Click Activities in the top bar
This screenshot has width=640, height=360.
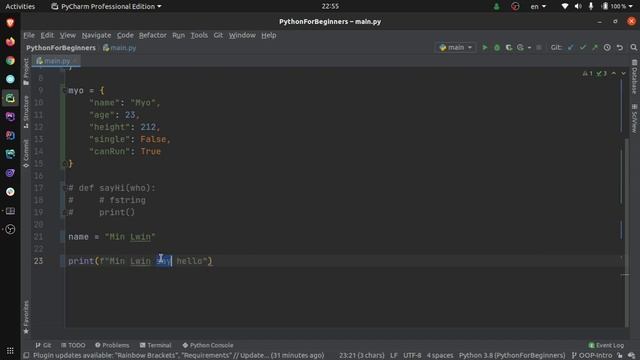[20, 6]
